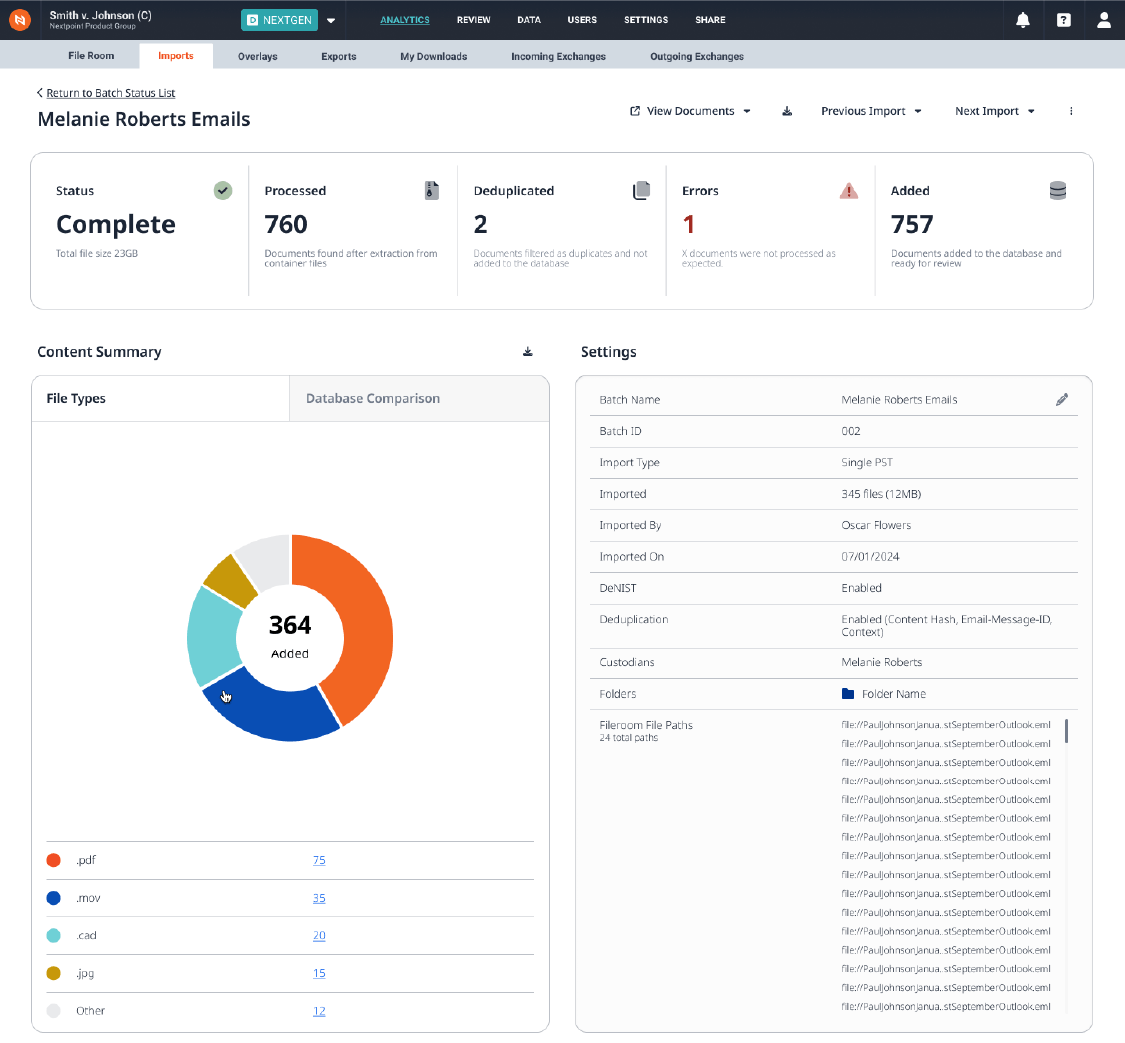
Task: Click the notifications bell icon
Action: [1023, 20]
